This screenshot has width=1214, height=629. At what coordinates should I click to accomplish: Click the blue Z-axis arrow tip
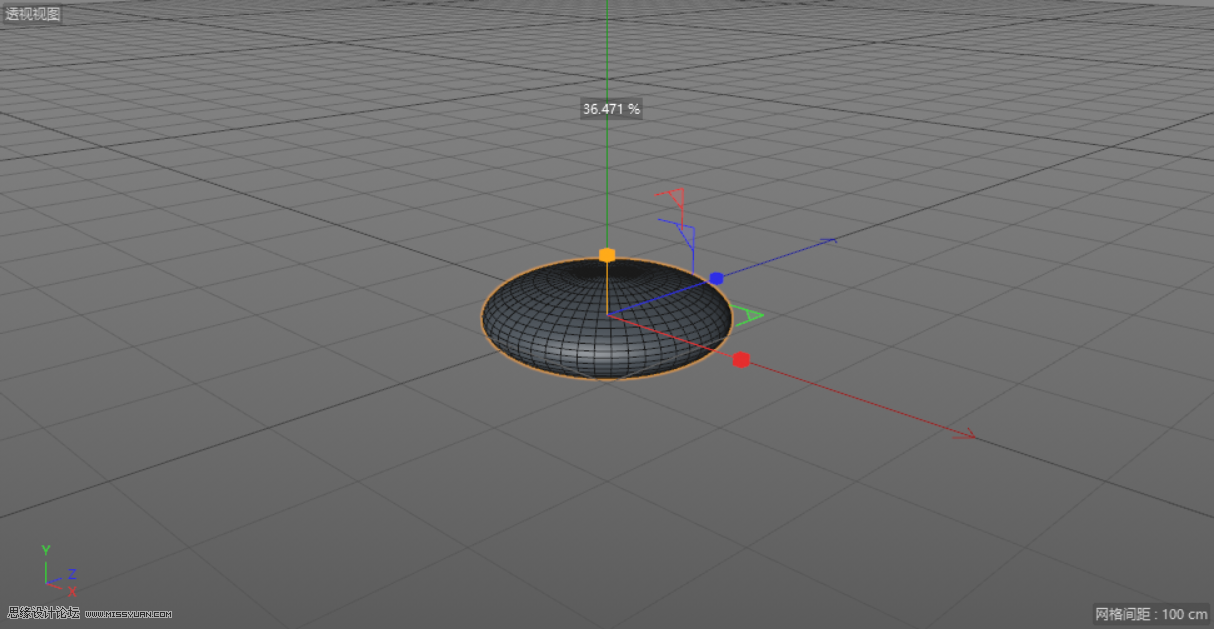pos(830,241)
